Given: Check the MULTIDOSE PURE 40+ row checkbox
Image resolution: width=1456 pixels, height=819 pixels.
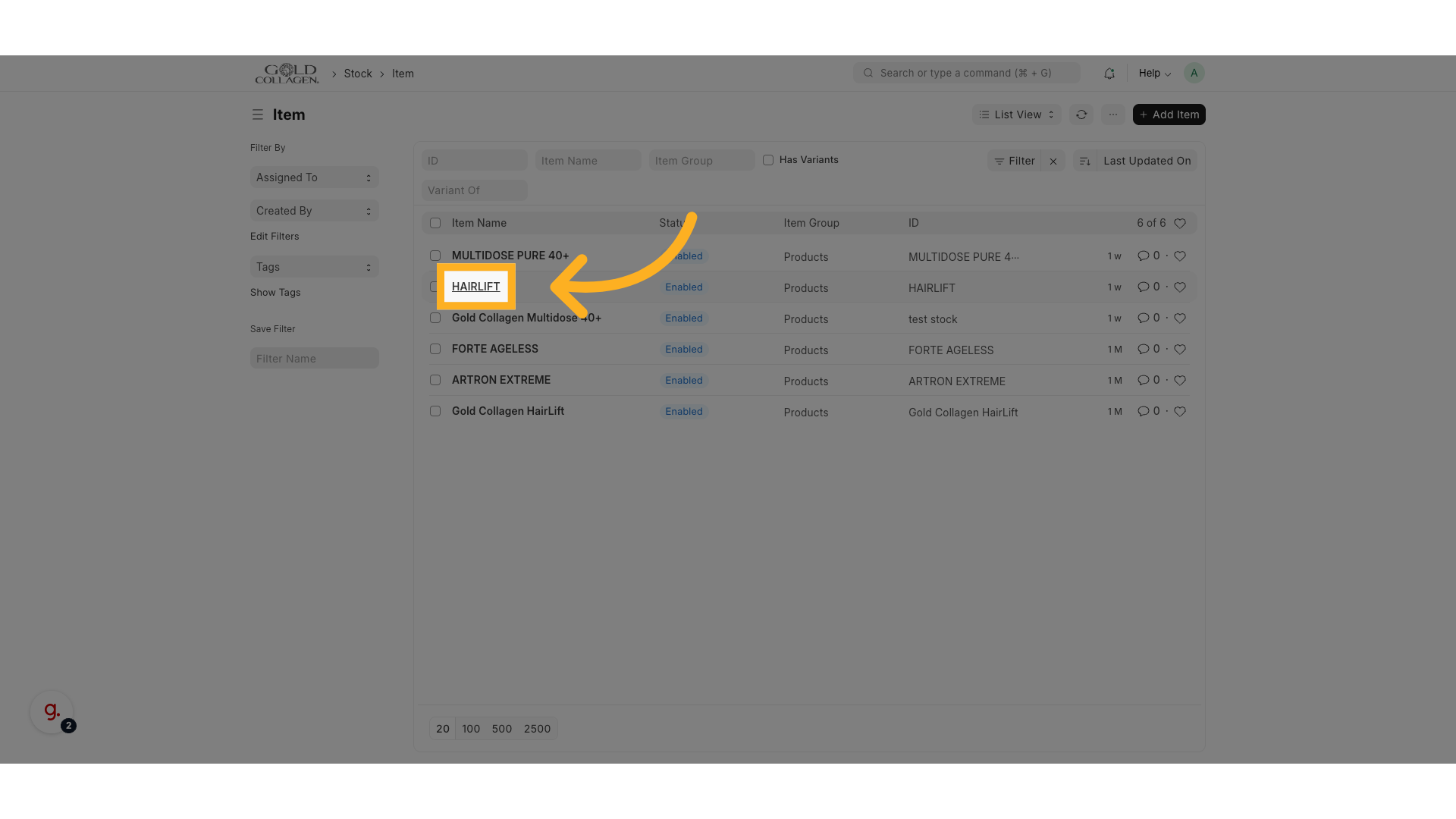Looking at the screenshot, I should [435, 256].
